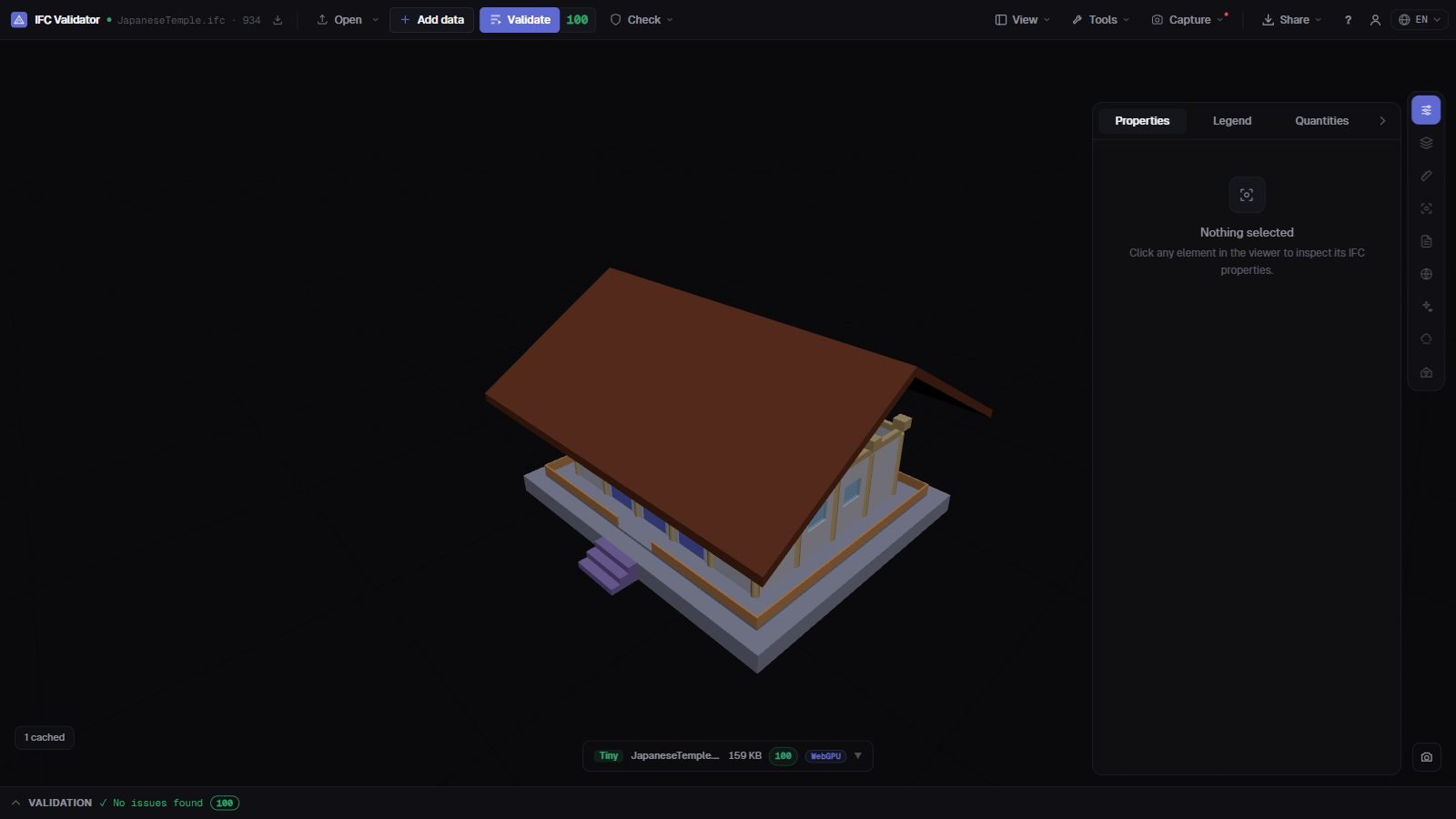Open the layers stack sidebar icon
Screen dimensions: 1456x819
(1426, 143)
